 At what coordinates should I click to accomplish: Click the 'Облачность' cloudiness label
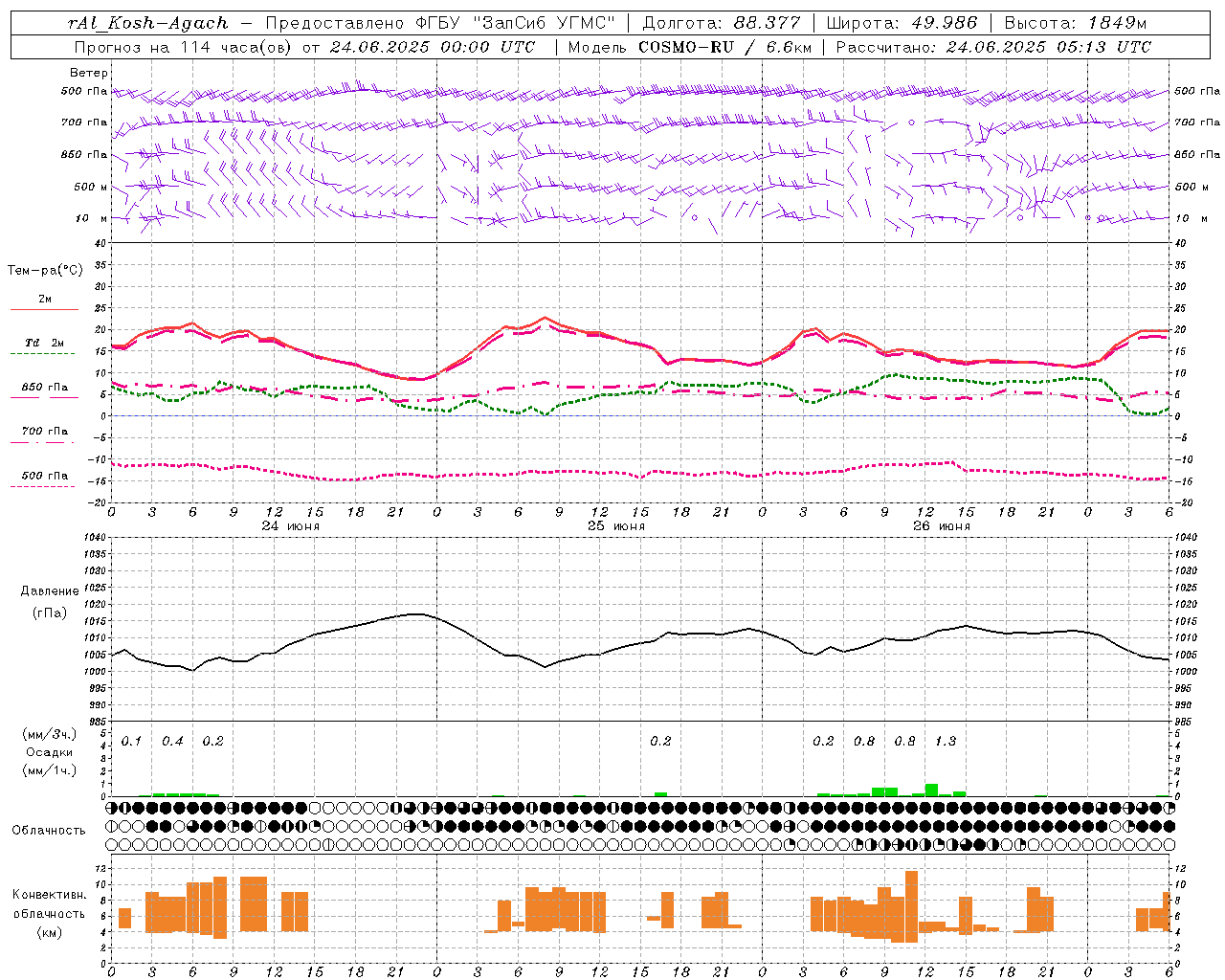point(49,831)
